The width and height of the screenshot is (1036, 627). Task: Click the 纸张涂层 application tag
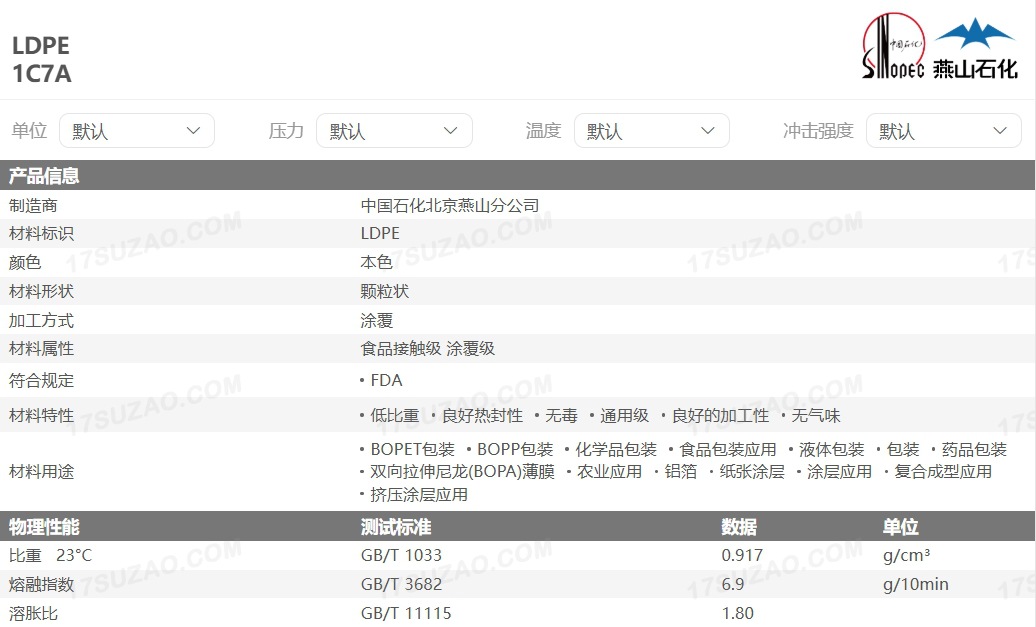tap(752, 472)
